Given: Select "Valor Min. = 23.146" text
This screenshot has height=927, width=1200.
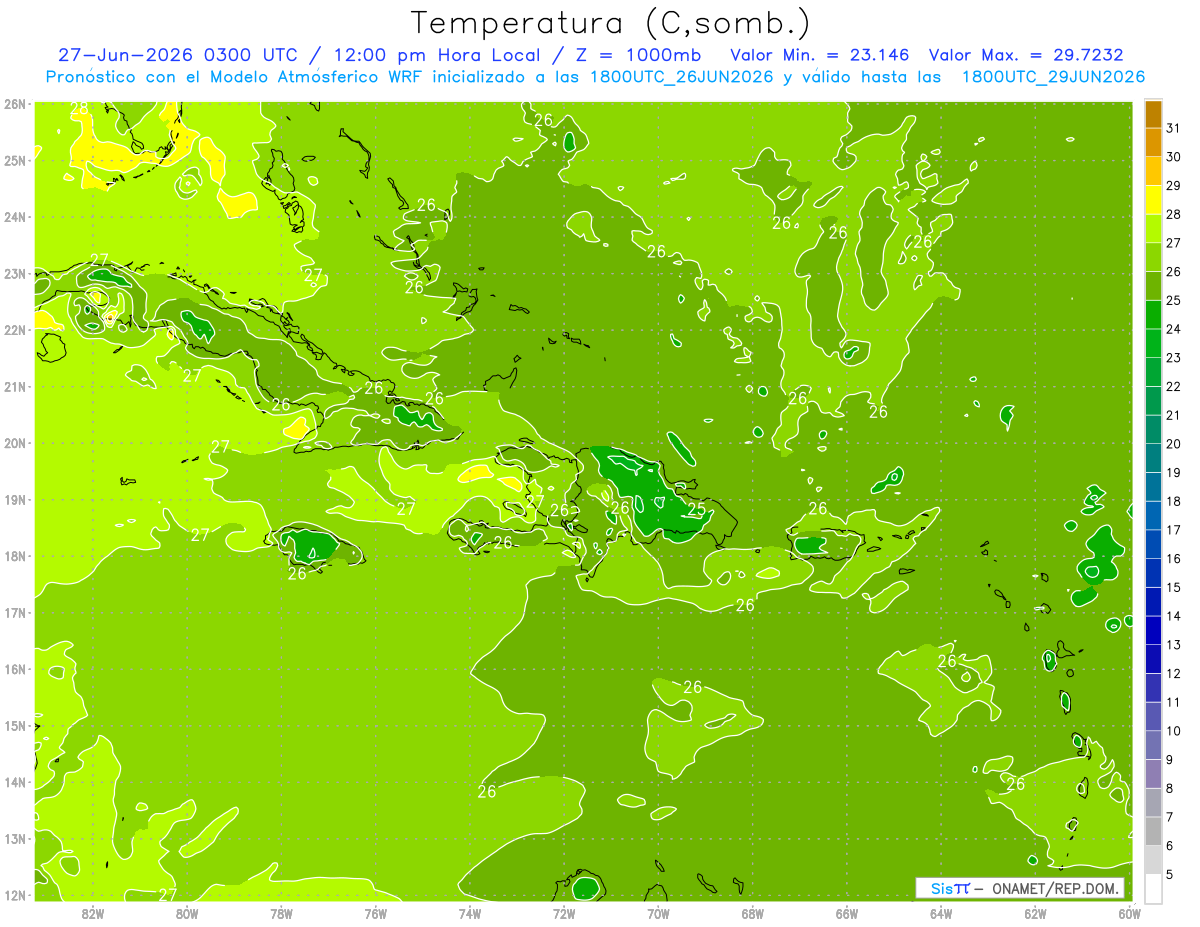Looking at the screenshot, I should click(820, 55).
